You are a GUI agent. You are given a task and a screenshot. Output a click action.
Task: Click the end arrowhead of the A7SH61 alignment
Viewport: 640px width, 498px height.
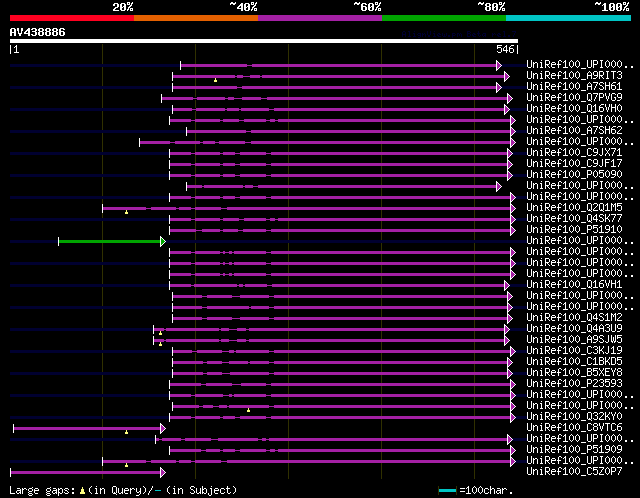[499, 87]
